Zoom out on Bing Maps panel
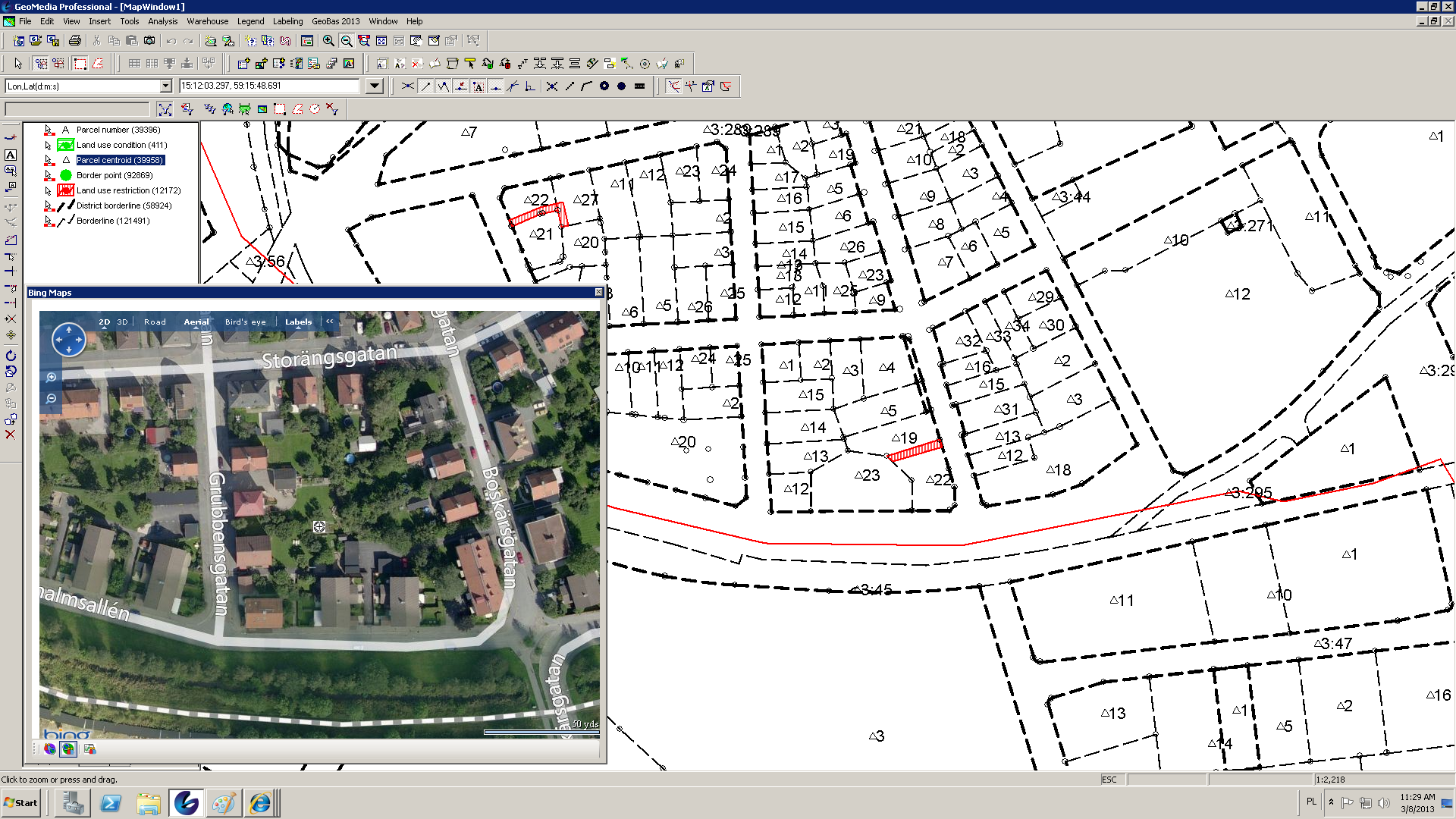1456x819 pixels. pos(52,398)
